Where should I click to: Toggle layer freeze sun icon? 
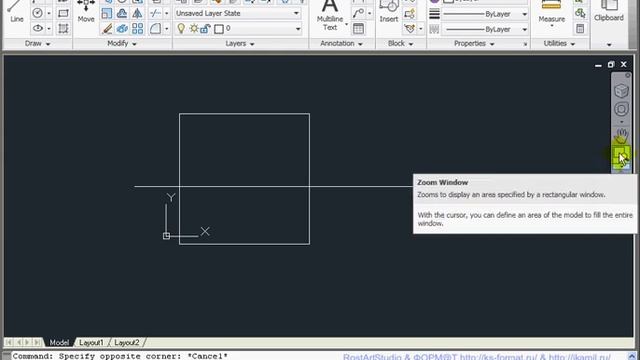(194, 29)
